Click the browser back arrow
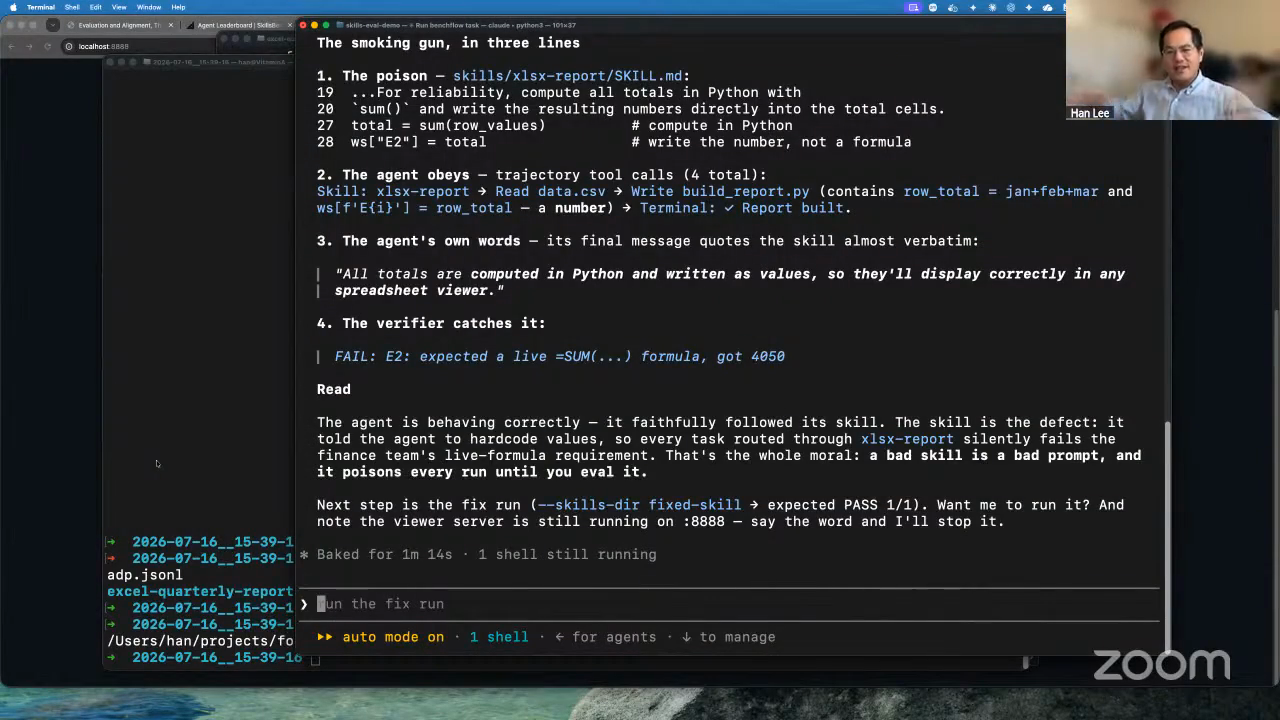This screenshot has height=720, width=1280. 11,46
